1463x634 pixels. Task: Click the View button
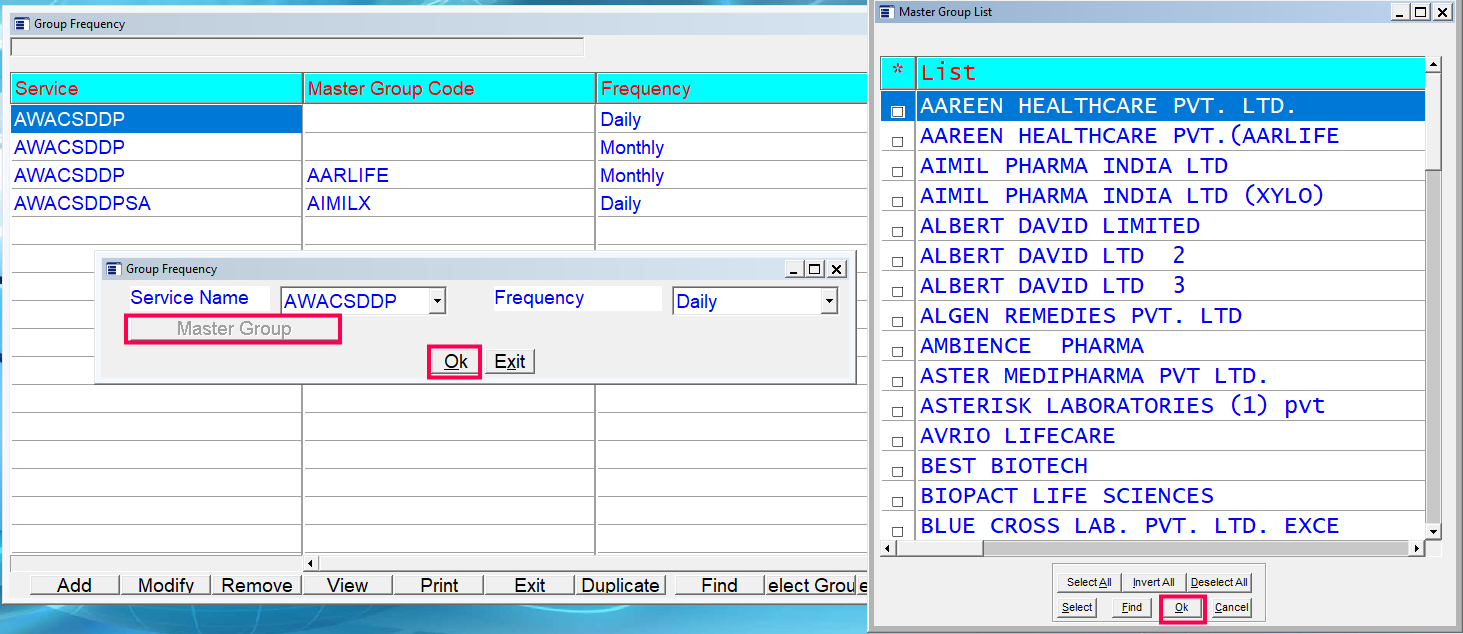[x=347, y=585]
